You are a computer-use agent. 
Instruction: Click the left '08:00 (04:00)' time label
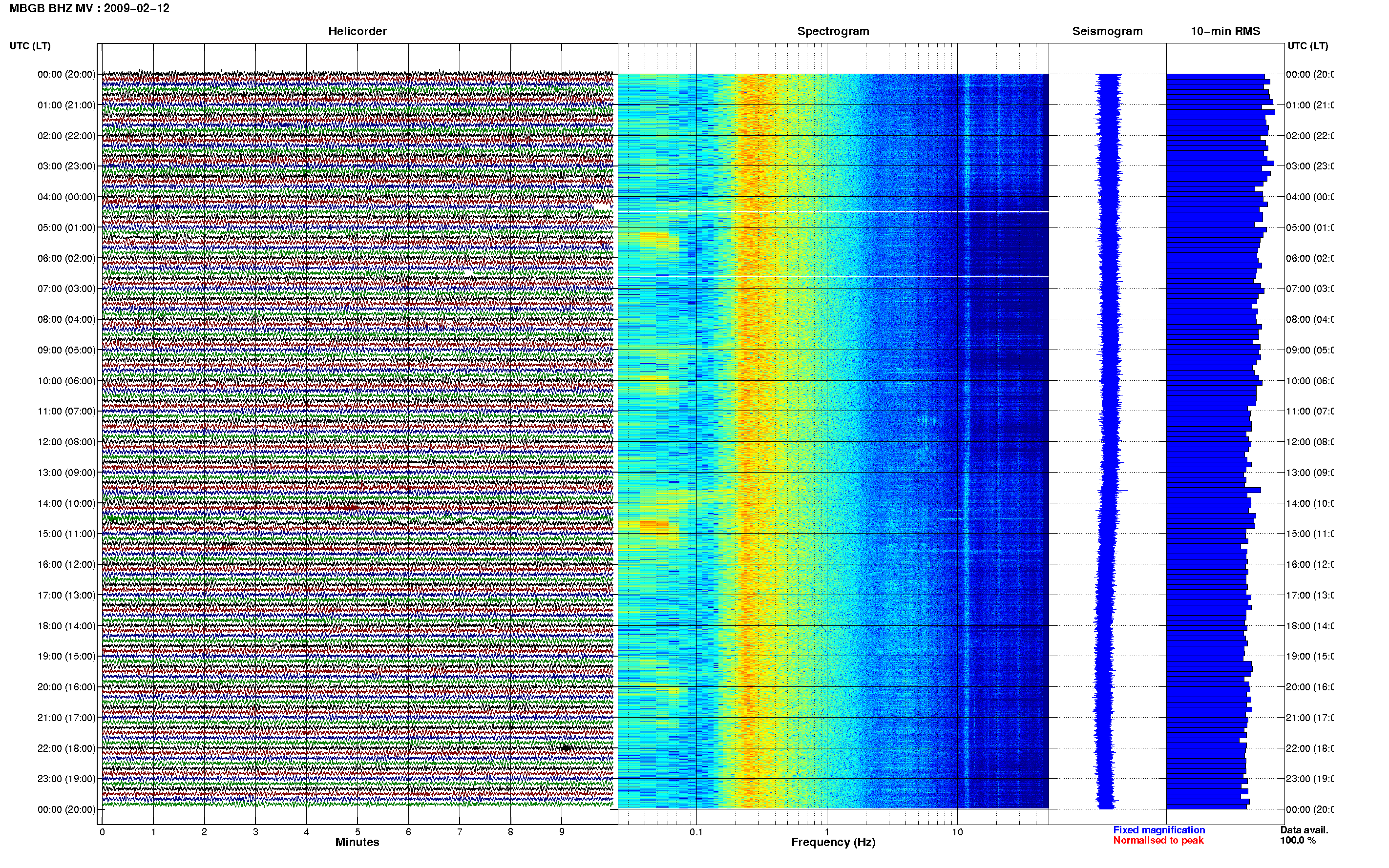pyautogui.click(x=66, y=319)
